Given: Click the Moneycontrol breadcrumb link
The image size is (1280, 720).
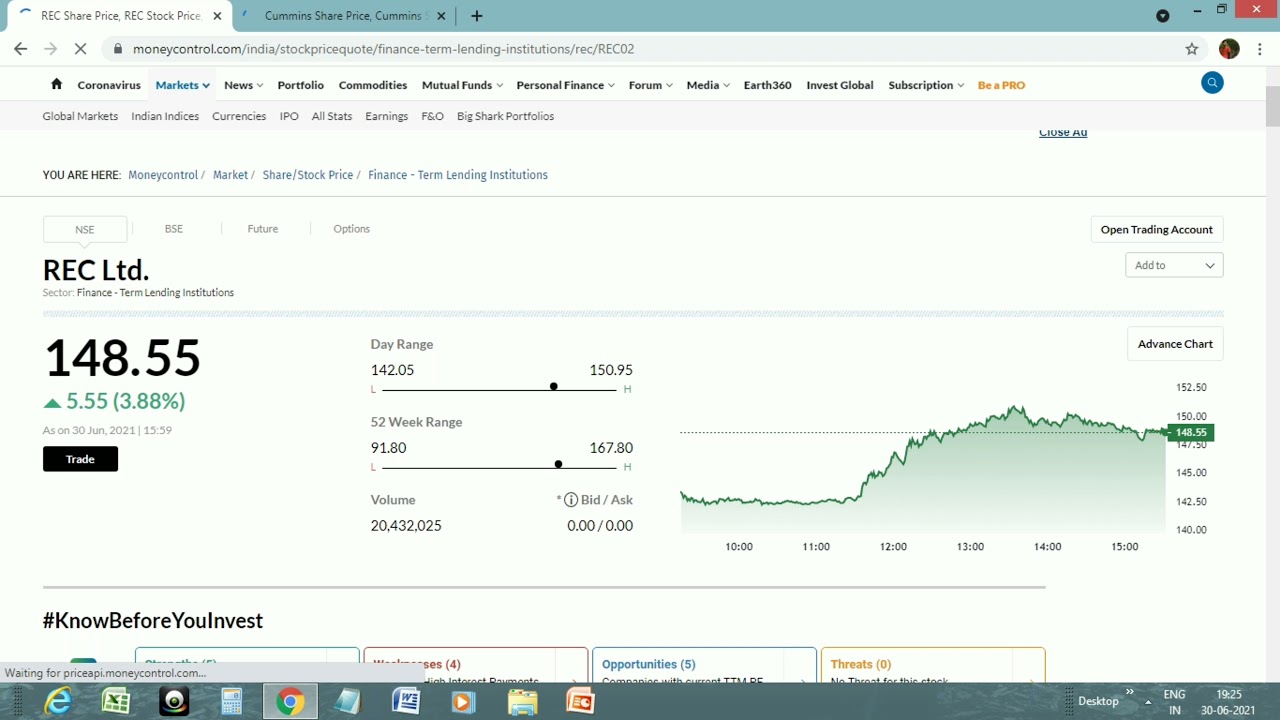Looking at the screenshot, I should click(163, 175).
